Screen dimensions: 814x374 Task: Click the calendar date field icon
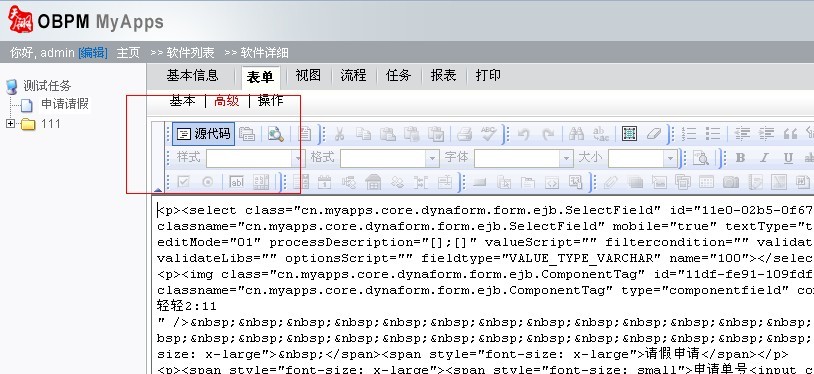click(x=324, y=182)
